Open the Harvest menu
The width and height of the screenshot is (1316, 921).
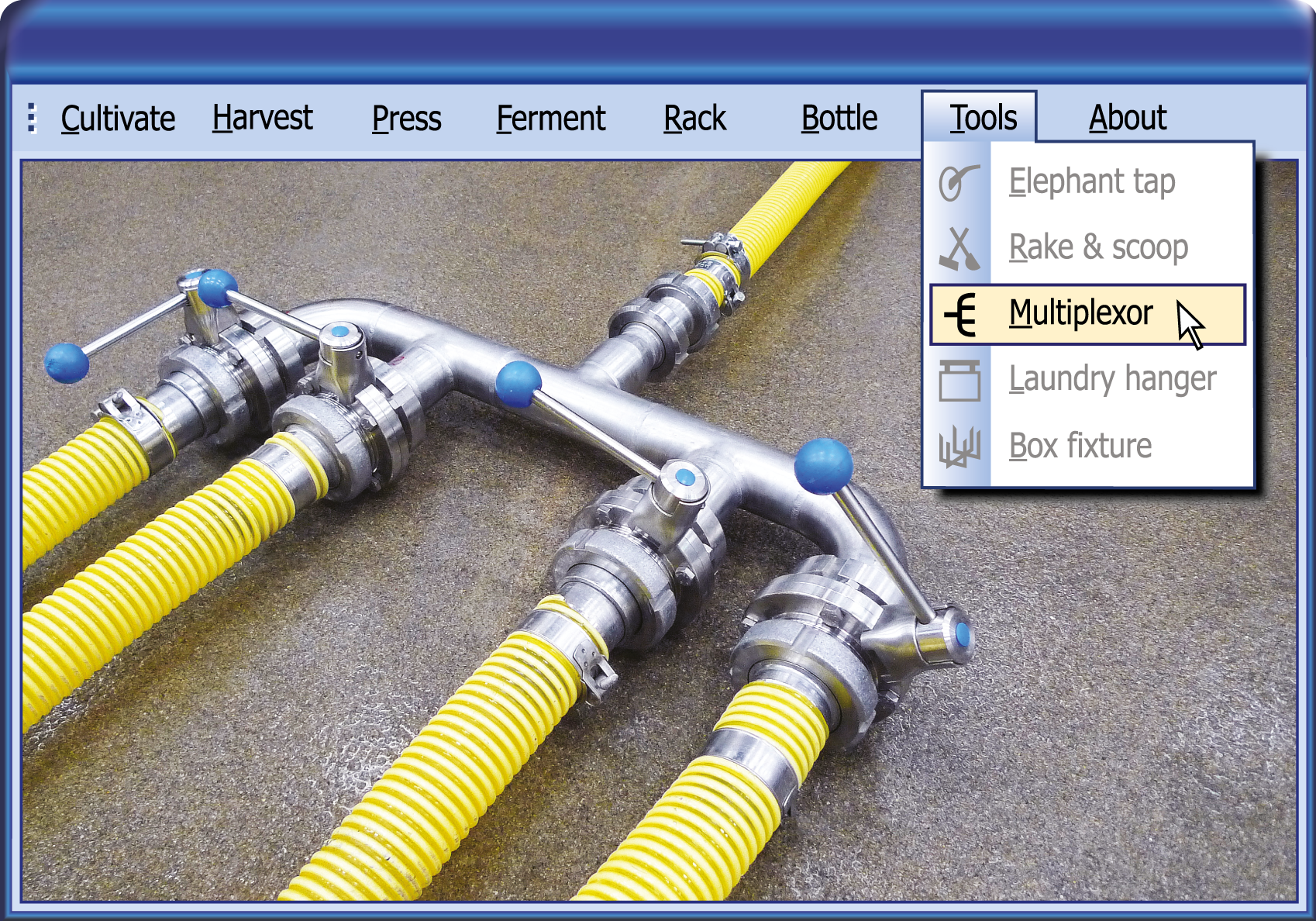click(262, 119)
